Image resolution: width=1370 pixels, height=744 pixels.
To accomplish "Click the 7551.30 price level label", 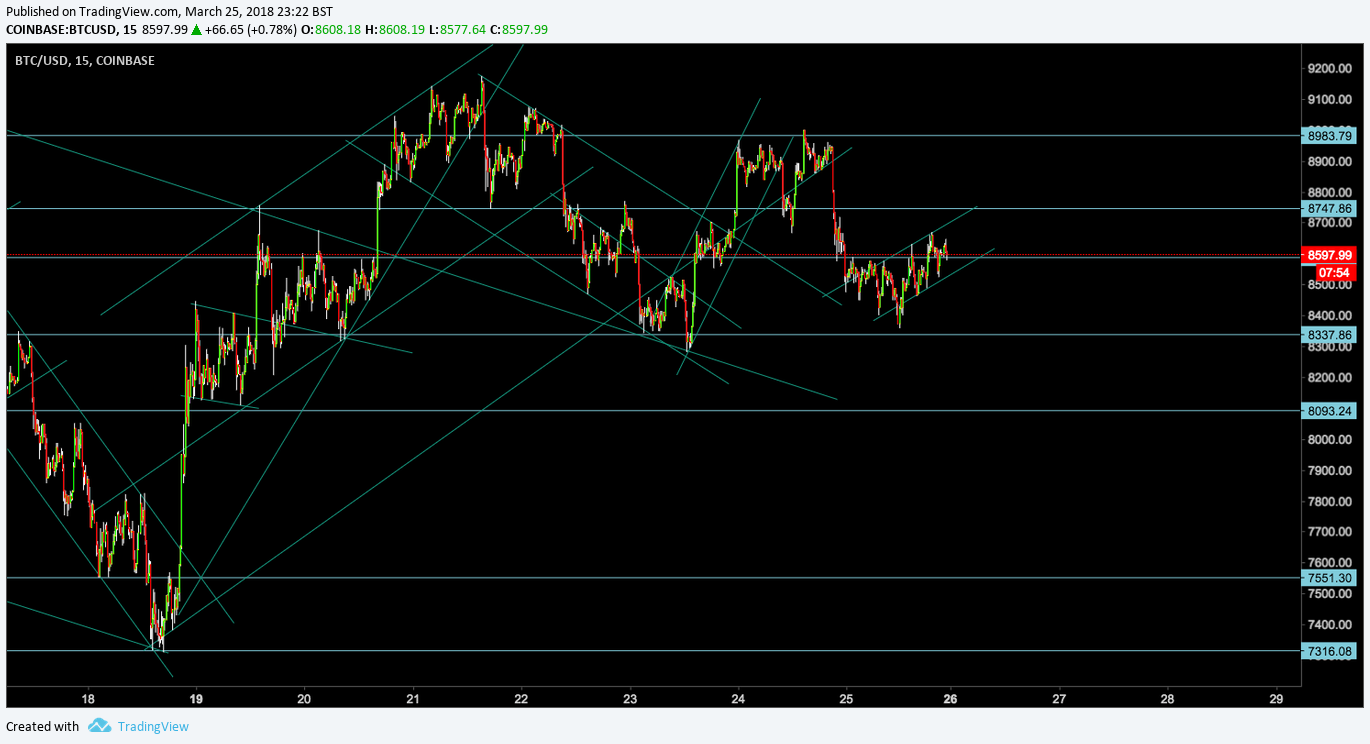I will point(1329,578).
